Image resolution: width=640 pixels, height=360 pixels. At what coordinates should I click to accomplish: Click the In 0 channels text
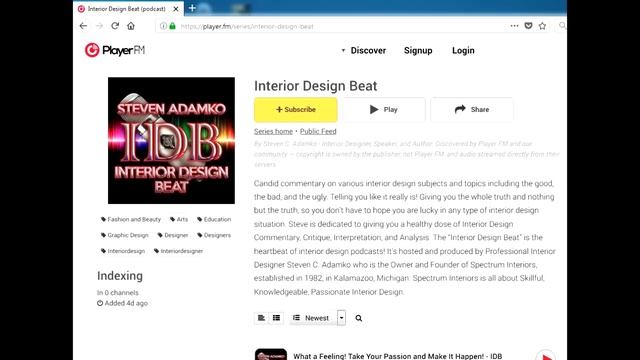118,293
